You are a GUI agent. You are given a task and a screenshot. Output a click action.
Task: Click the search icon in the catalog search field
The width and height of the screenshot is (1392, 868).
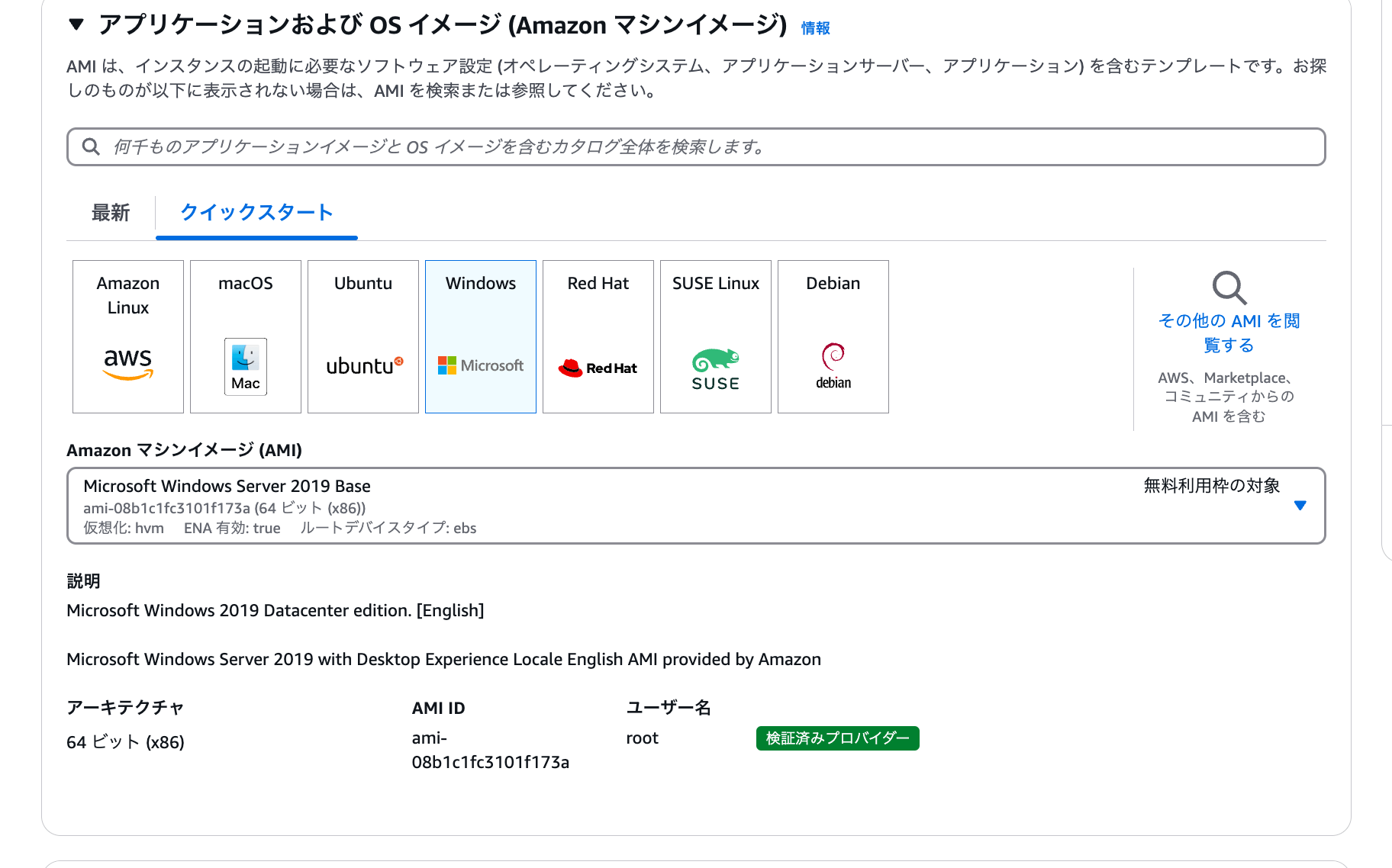(91, 146)
